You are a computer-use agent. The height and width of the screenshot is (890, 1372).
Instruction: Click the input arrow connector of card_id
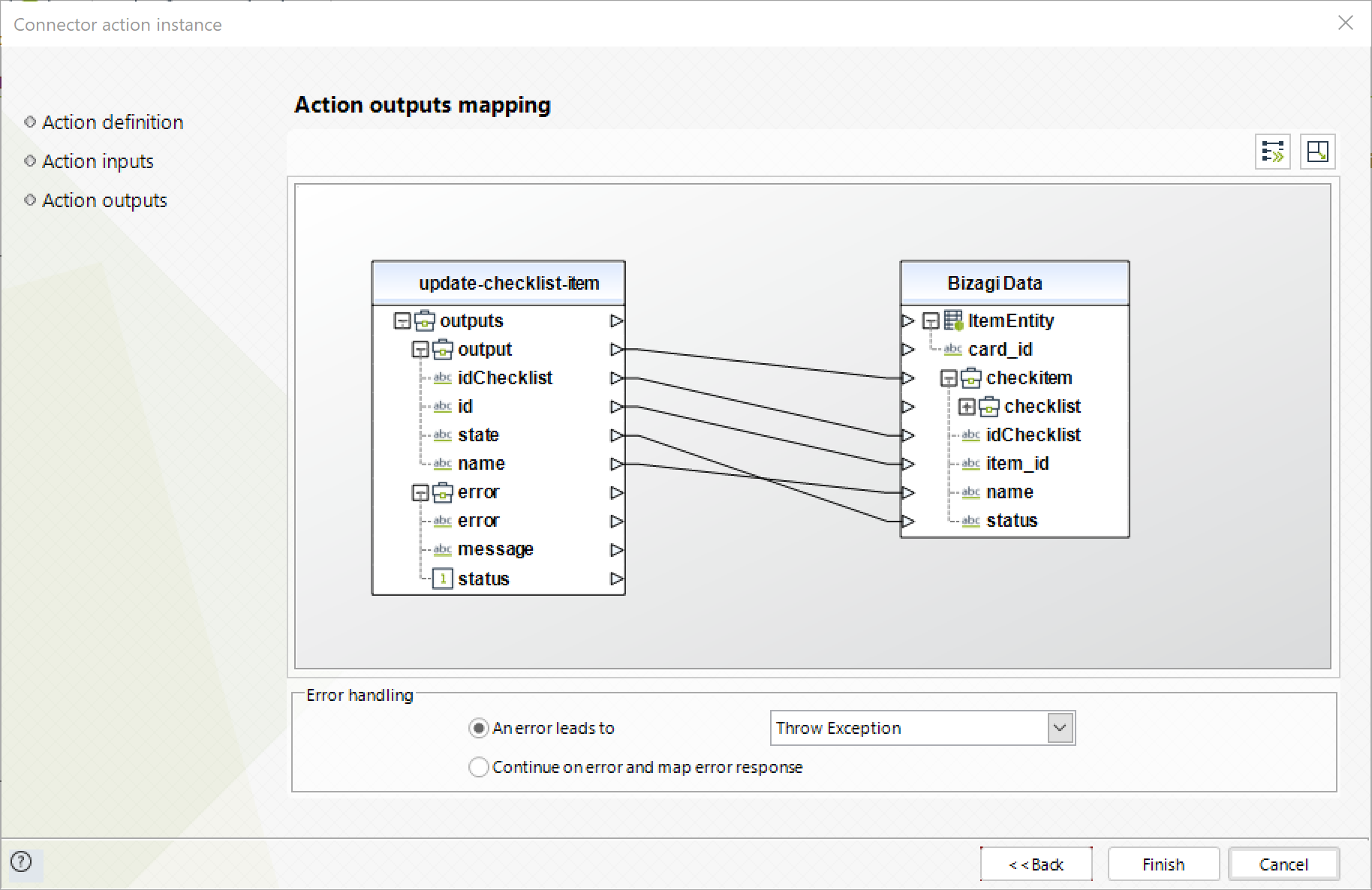[908, 350]
